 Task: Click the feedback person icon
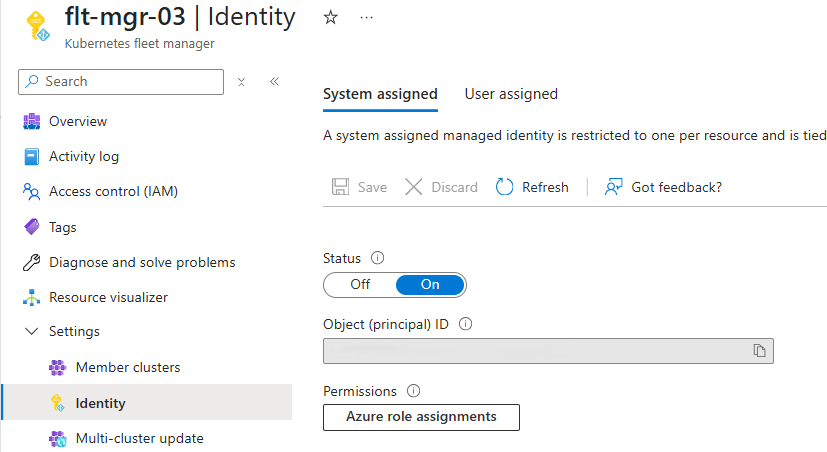tap(613, 187)
